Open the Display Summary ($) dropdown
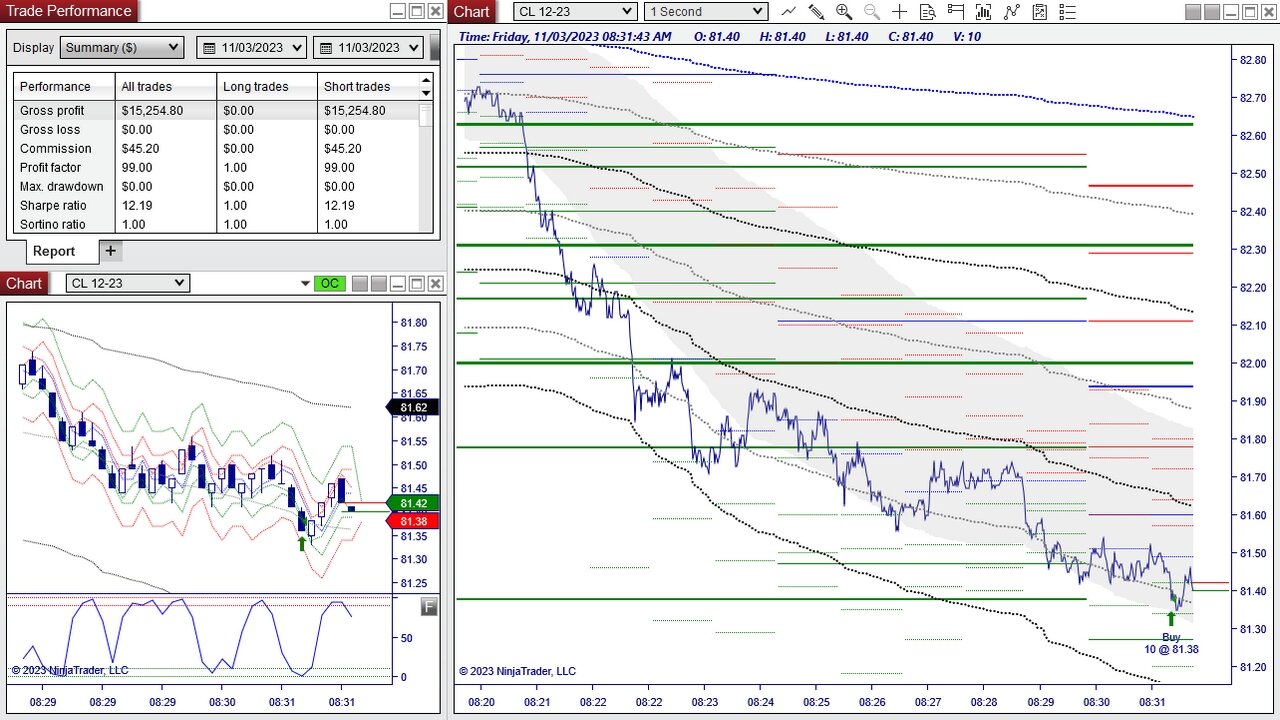Viewport: 1280px width, 720px height. (122, 47)
